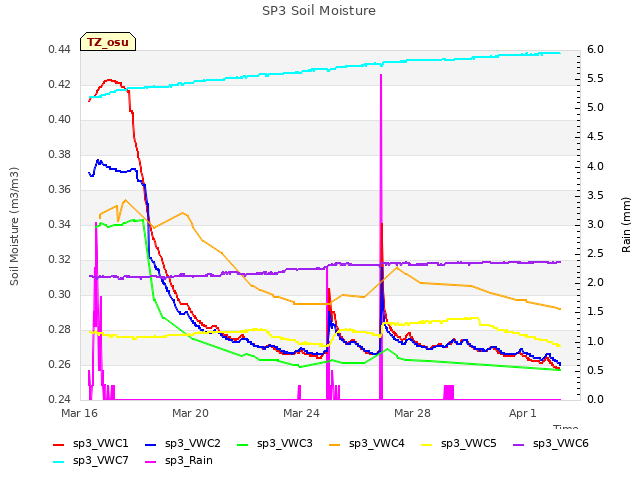Click the 0.26 left axis value
The width and height of the screenshot is (640, 480).
60,364
